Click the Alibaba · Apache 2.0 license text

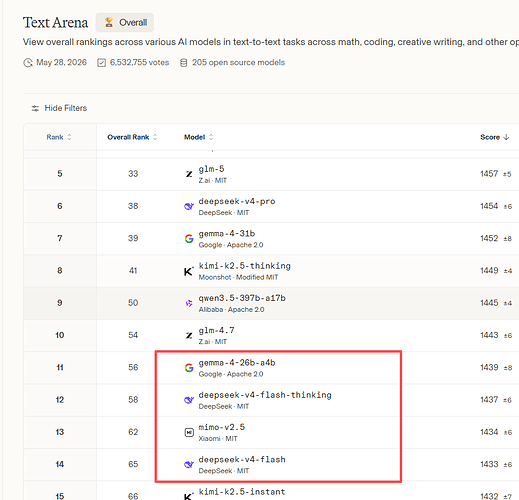click(x=231, y=310)
